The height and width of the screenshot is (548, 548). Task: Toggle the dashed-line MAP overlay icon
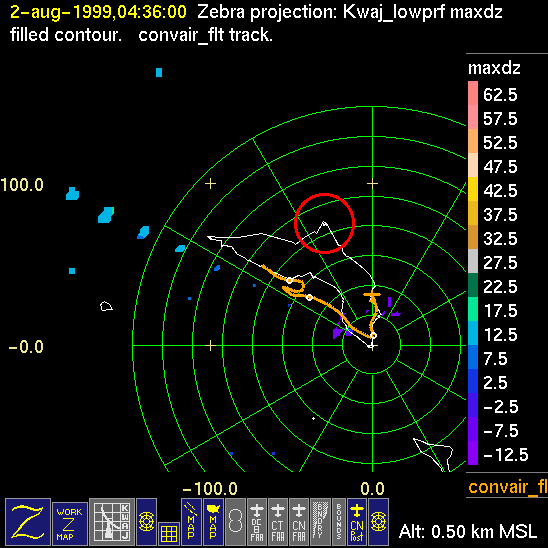[x=191, y=522]
